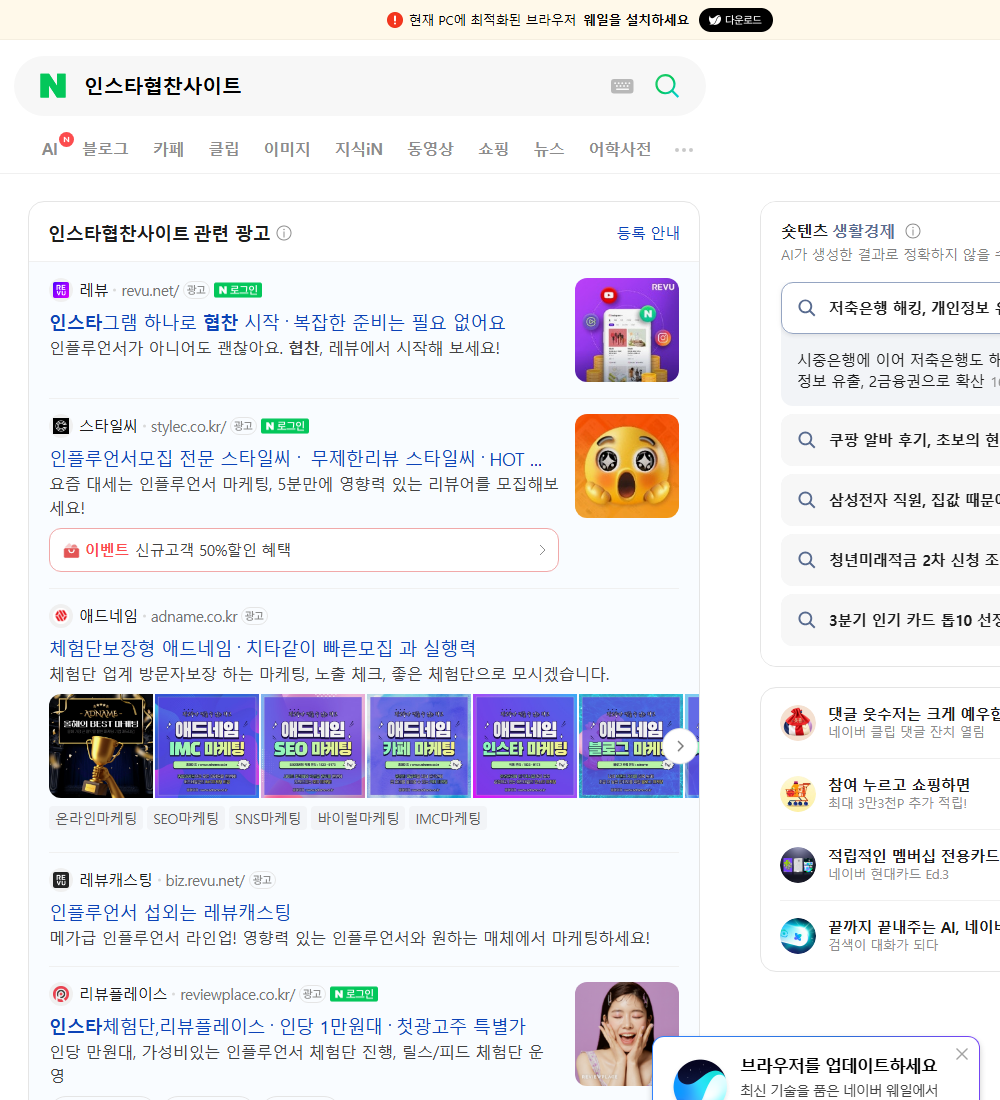The image size is (1000, 1100).
Task: Click the whale browser icon in update popup
Action: tap(700, 1082)
